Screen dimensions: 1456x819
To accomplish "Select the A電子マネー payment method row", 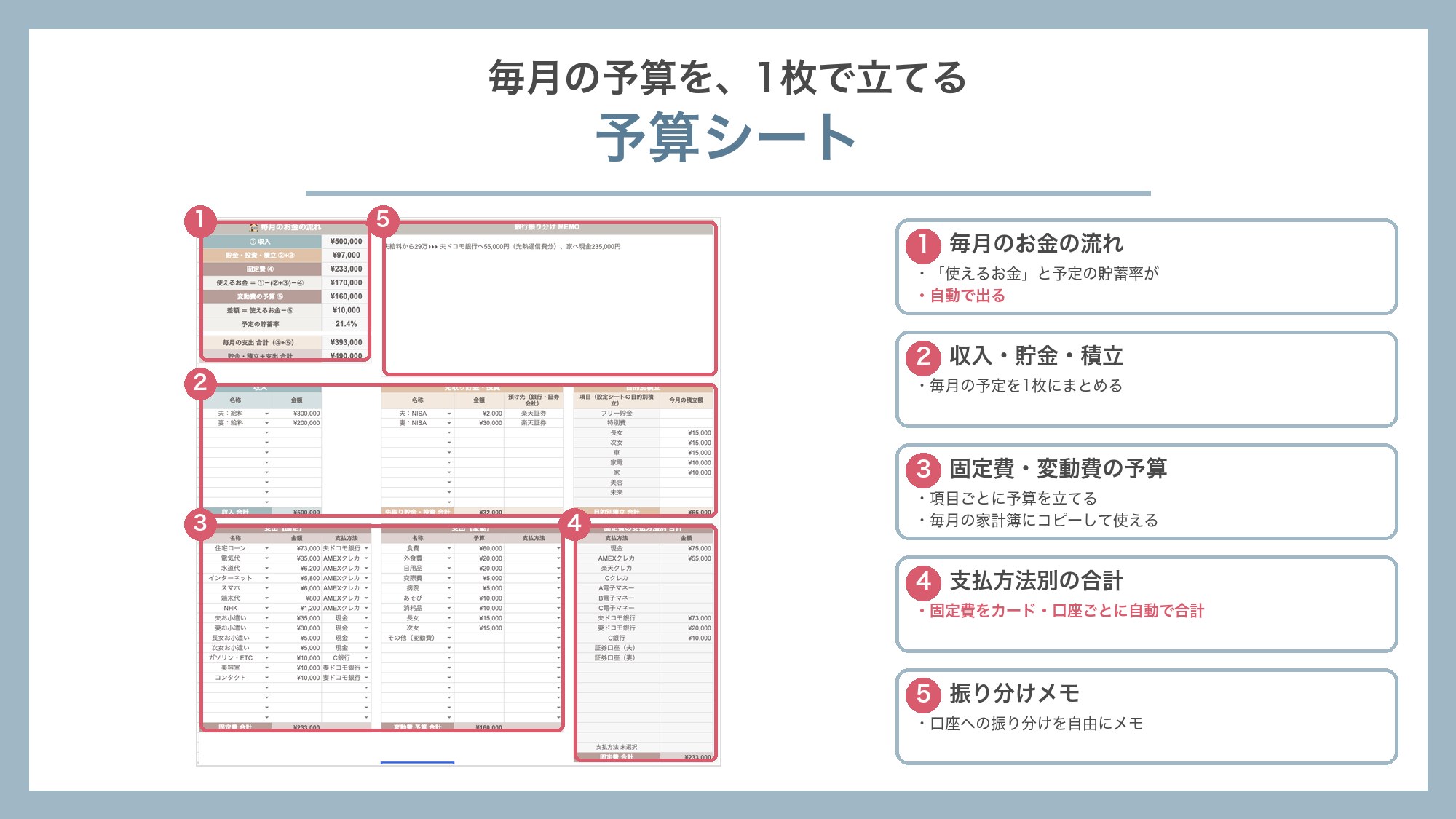I will [617, 588].
